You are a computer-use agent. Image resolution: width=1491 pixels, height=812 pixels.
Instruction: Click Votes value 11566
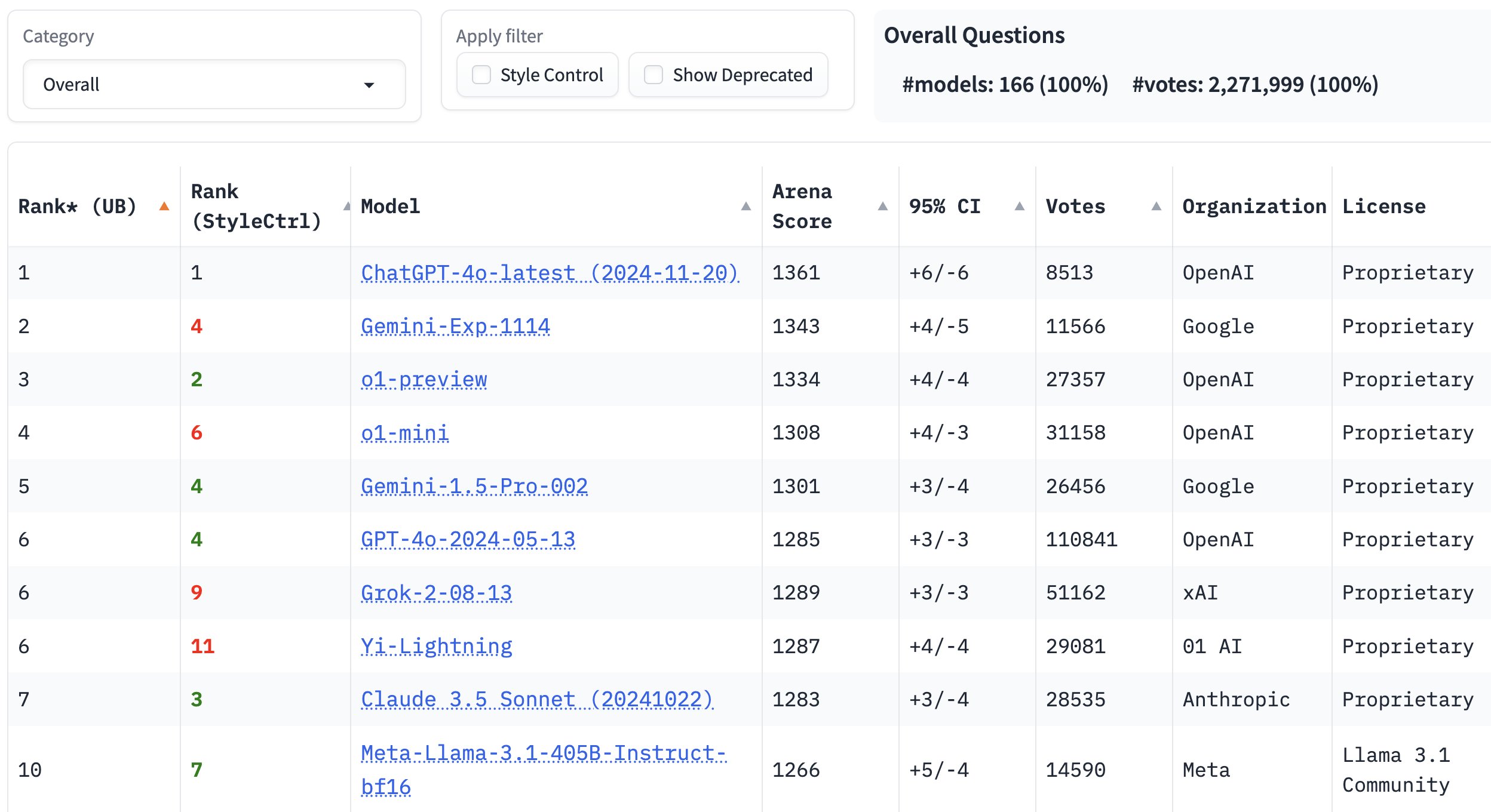pos(1075,327)
